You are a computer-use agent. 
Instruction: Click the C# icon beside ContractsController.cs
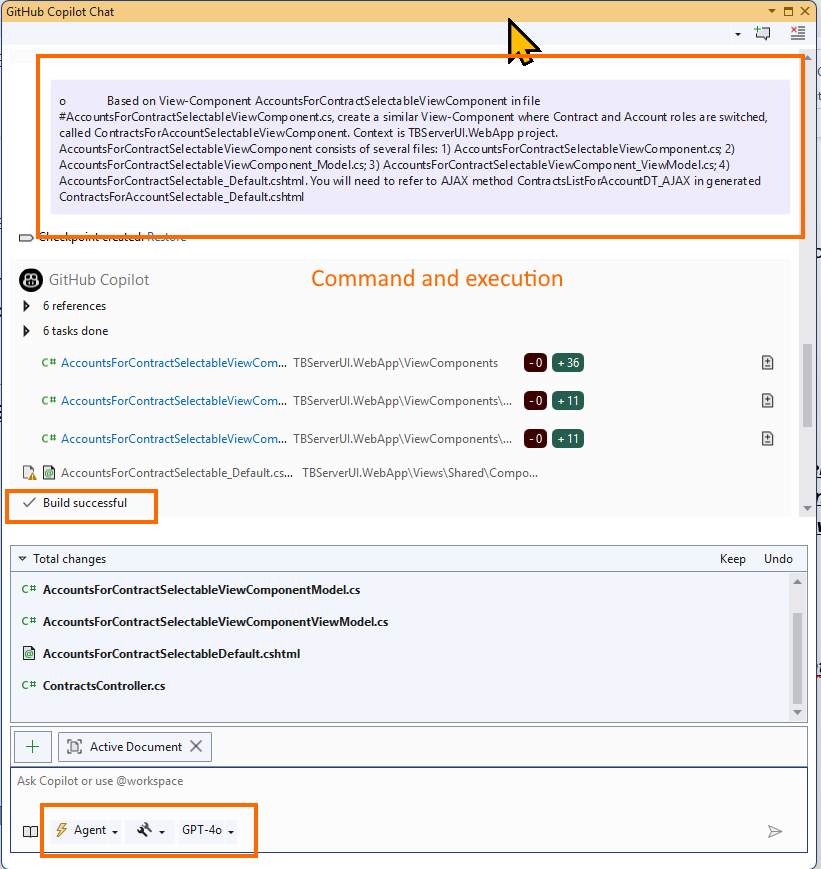coord(29,686)
